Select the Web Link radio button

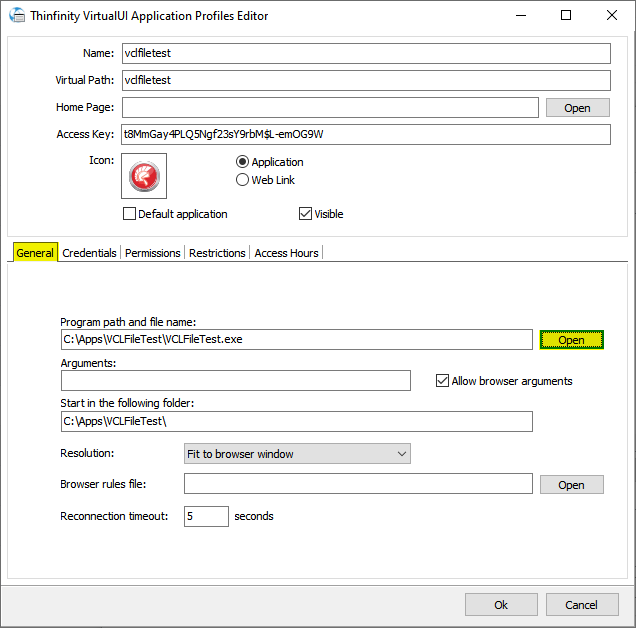(242, 180)
